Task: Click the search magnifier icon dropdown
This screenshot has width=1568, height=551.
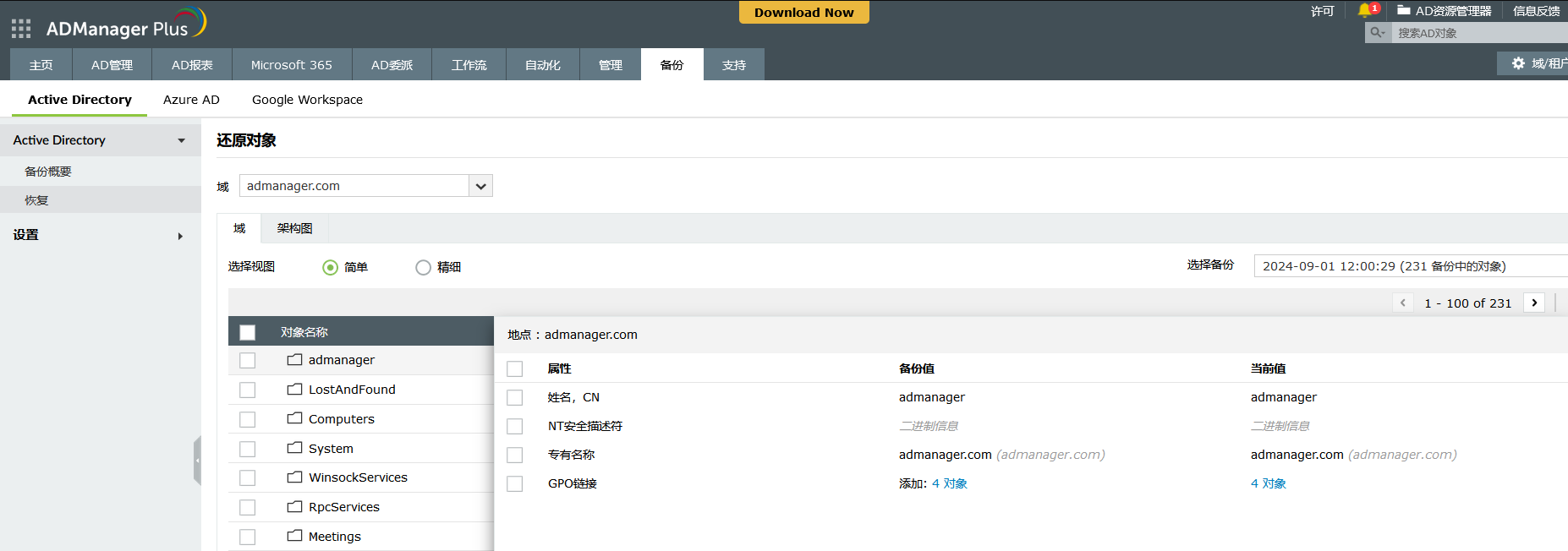Action: coord(1378,33)
